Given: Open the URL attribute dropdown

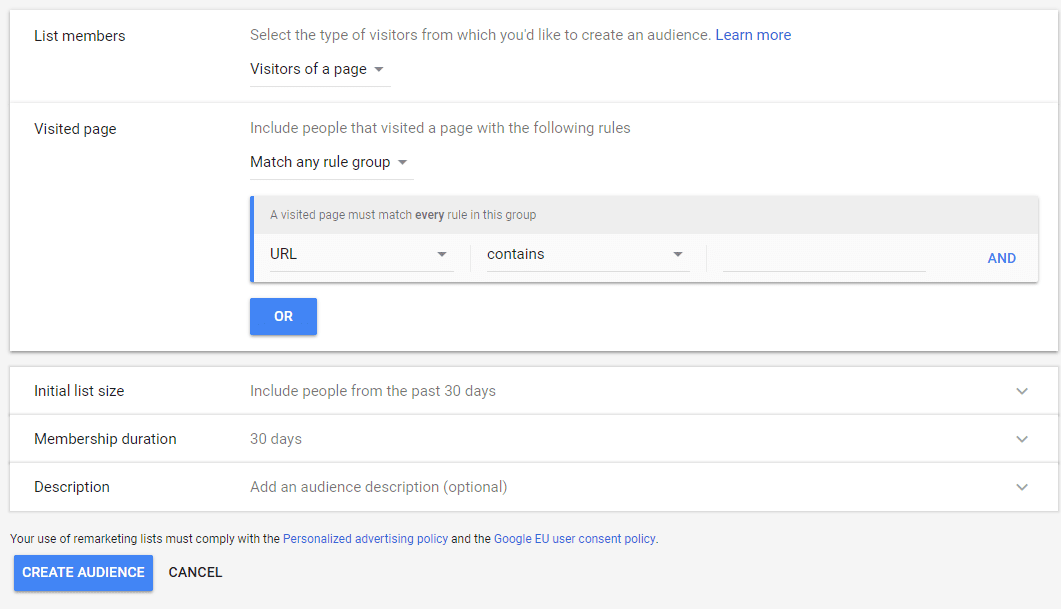Looking at the screenshot, I should [x=360, y=254].
